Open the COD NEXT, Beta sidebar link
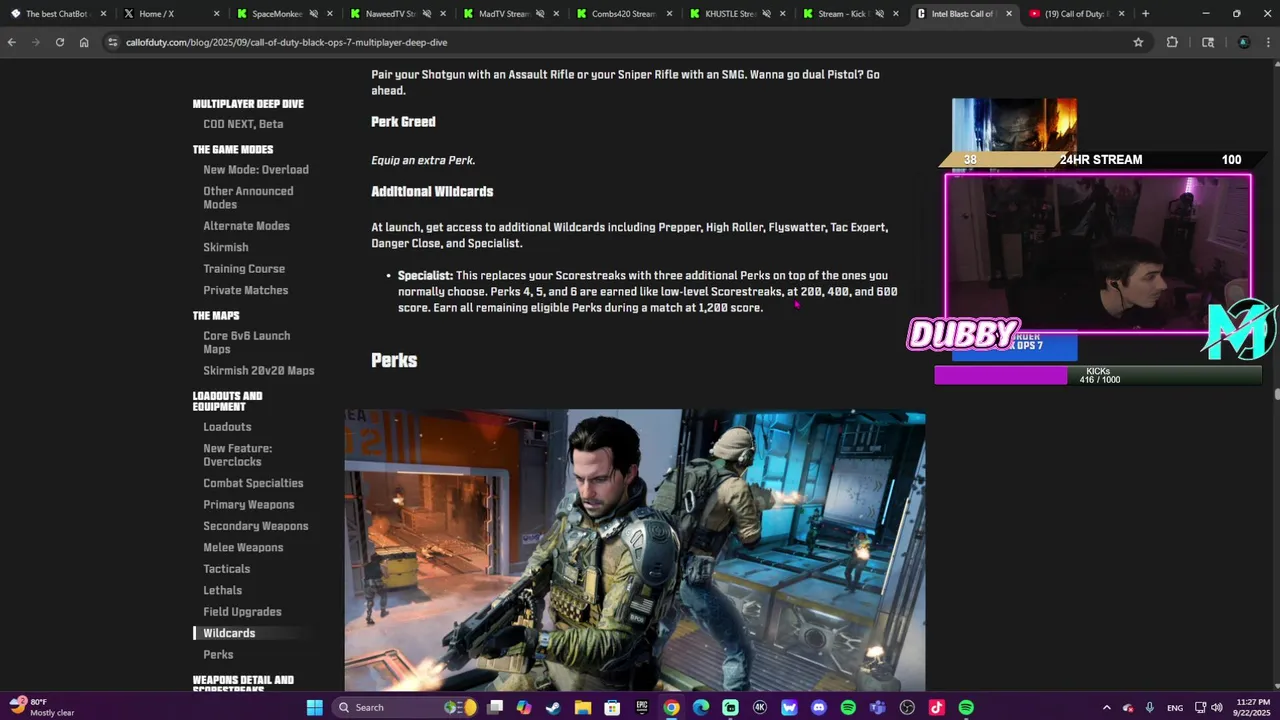1280x720 pixels. (243, 124)
